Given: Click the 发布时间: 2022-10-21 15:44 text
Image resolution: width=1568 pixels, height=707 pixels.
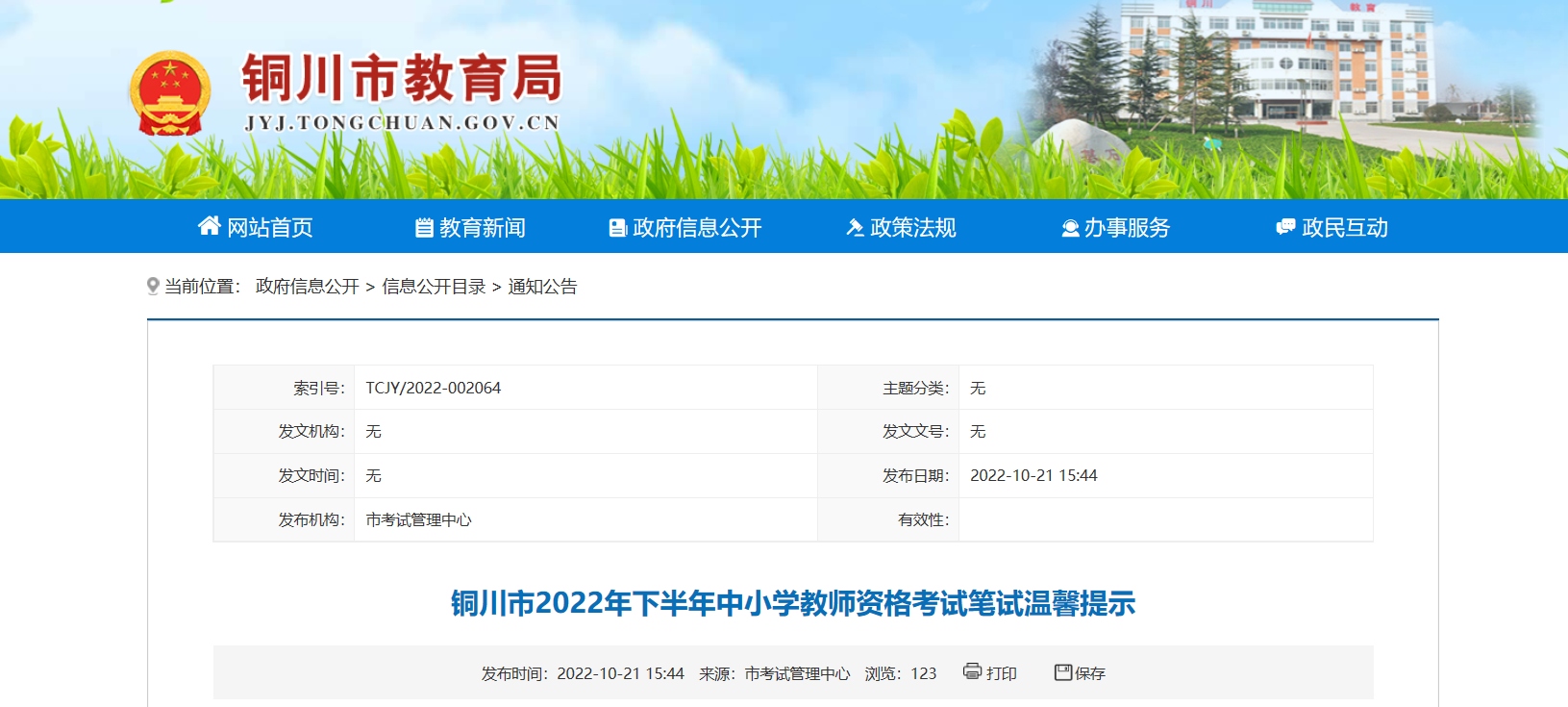Looking at the screenshot, I should pos(583,673).
